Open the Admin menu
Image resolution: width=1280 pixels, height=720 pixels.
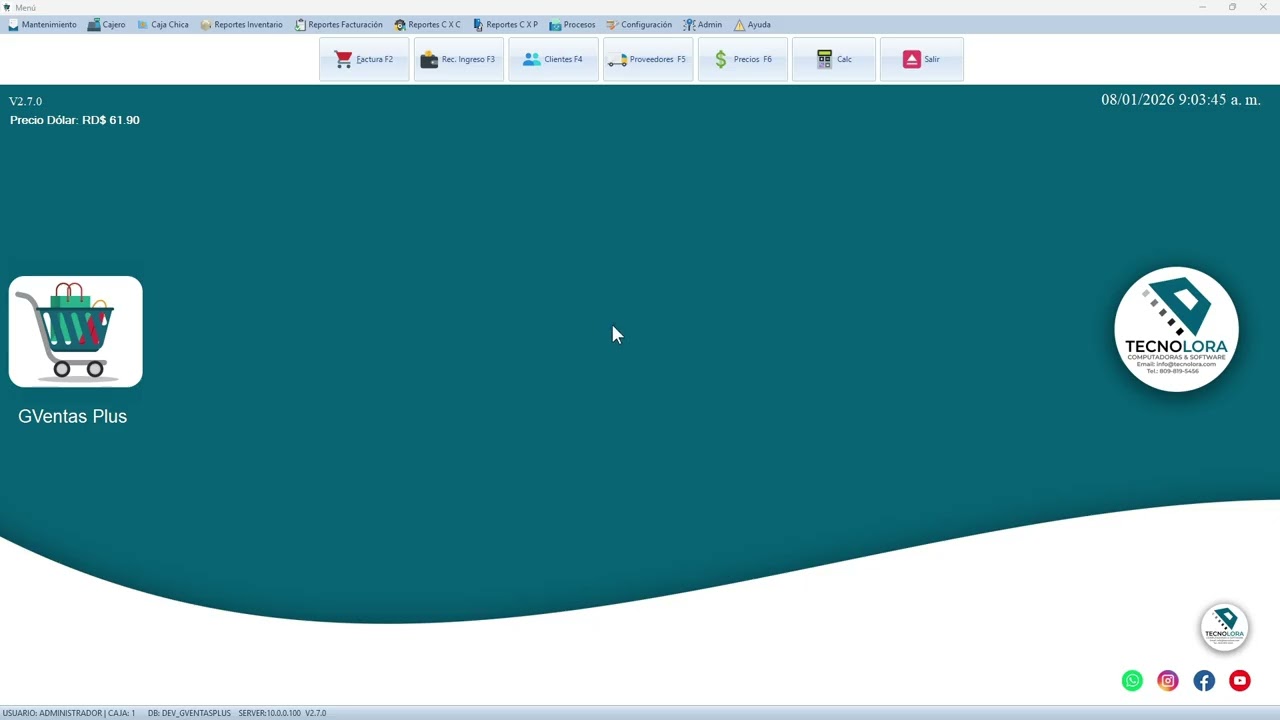click(702, 25)
